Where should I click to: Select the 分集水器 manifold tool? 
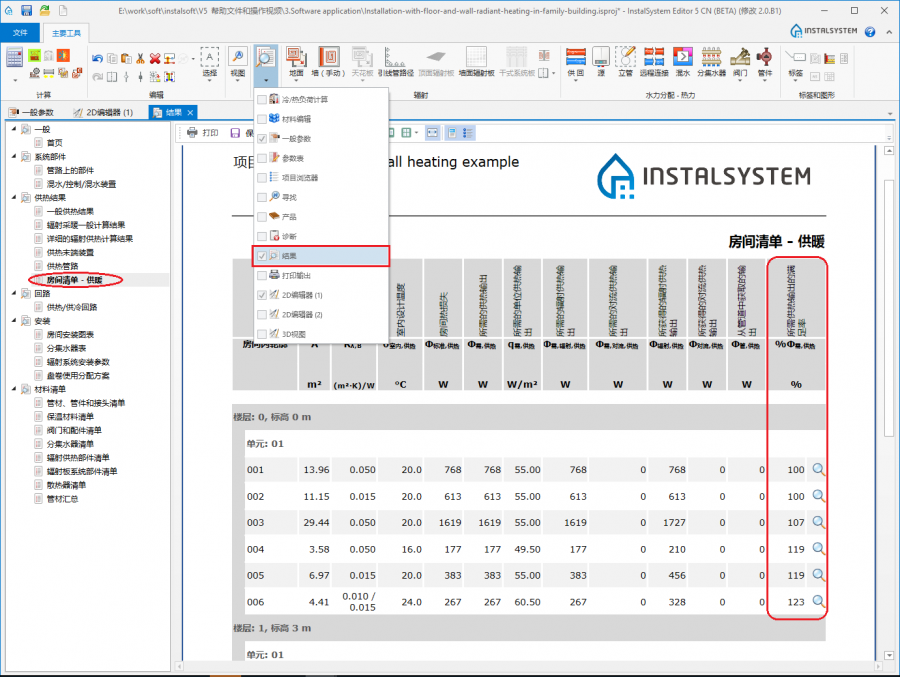pos(710,57)
